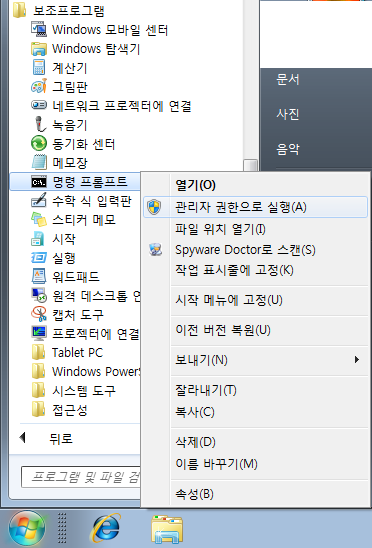Choose 관리자 권한으로 실행(A) in the context menu
The image size is (372, 548).
pyautogui.click(x=256, y=207)
